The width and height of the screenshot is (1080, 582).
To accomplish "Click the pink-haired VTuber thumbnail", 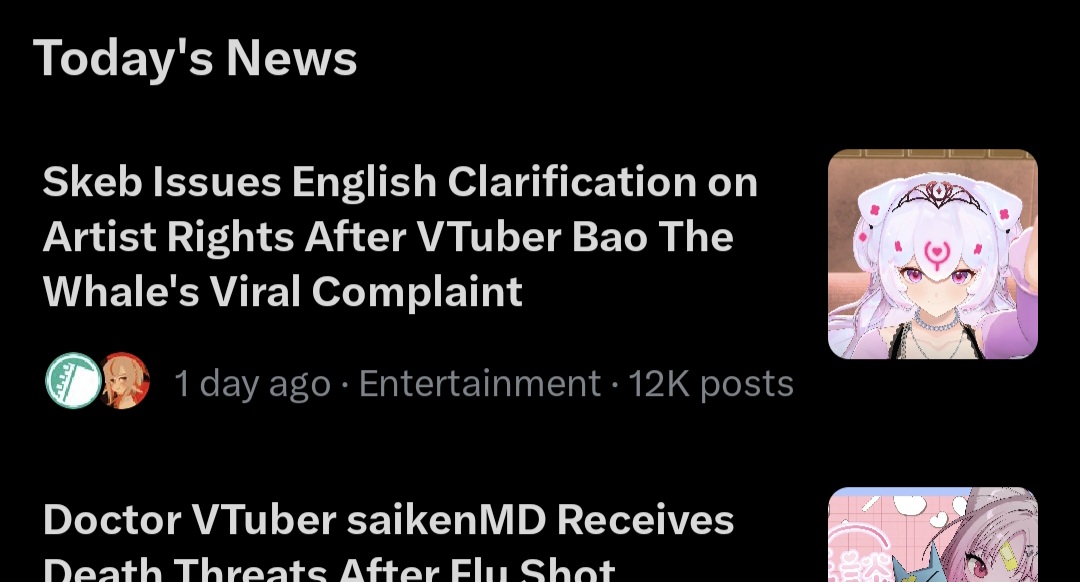I will click(x=933, y=534).
